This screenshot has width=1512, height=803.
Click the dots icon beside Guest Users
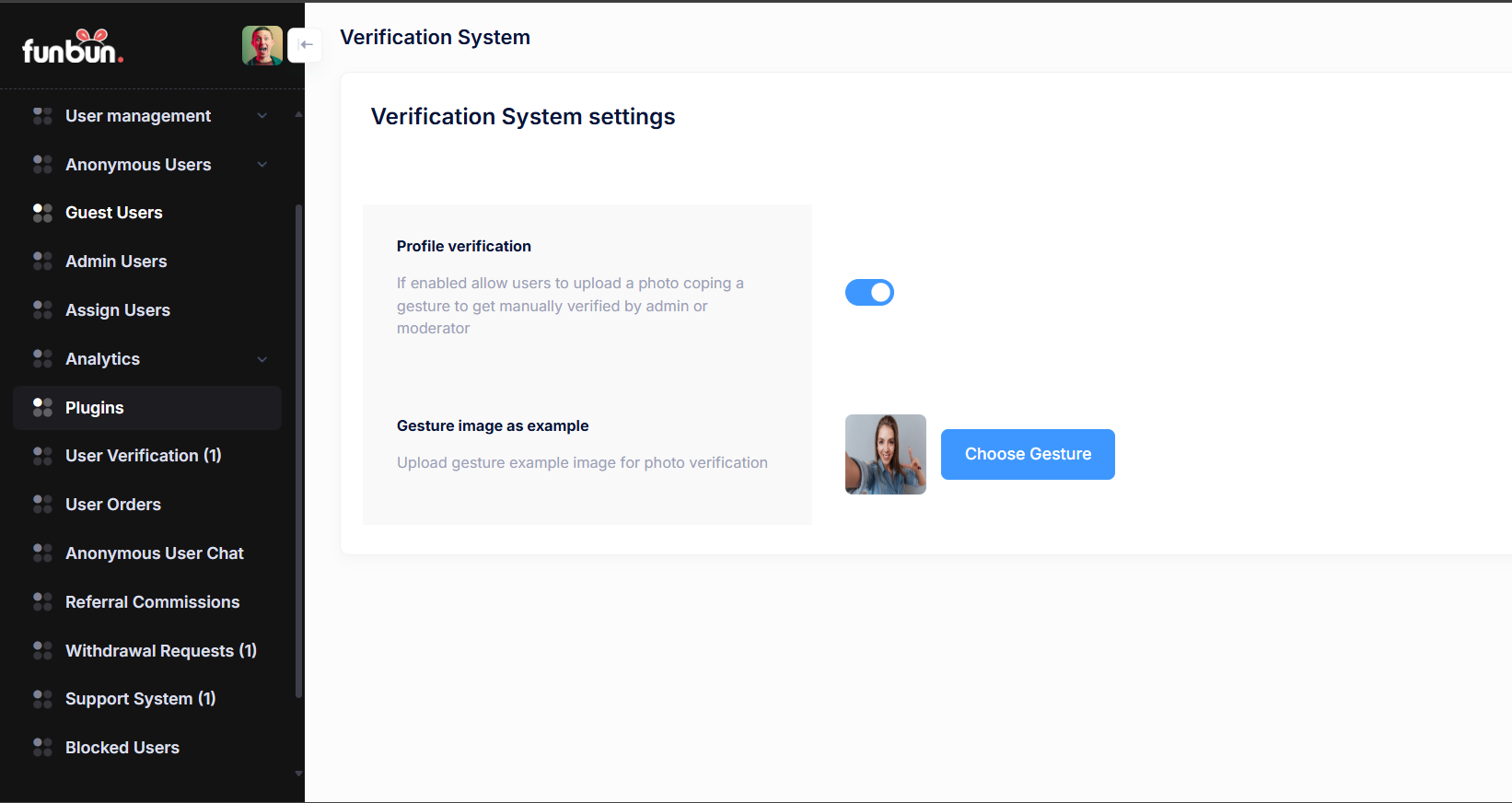42,213
